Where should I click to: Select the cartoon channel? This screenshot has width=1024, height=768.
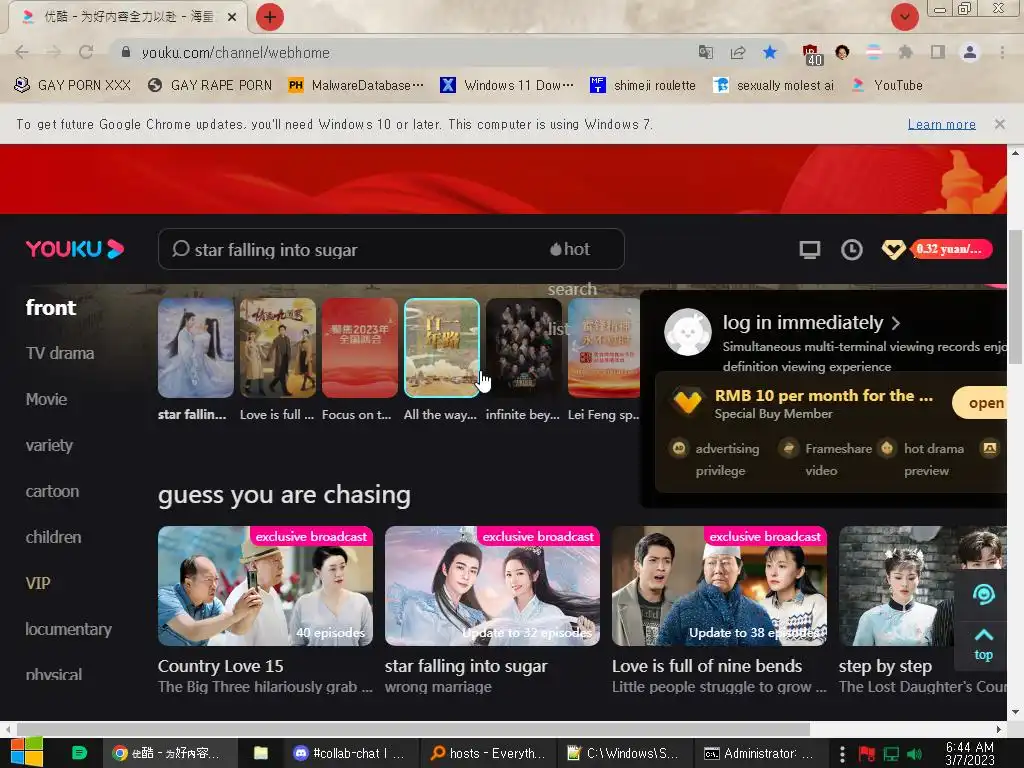click(52, 491)
